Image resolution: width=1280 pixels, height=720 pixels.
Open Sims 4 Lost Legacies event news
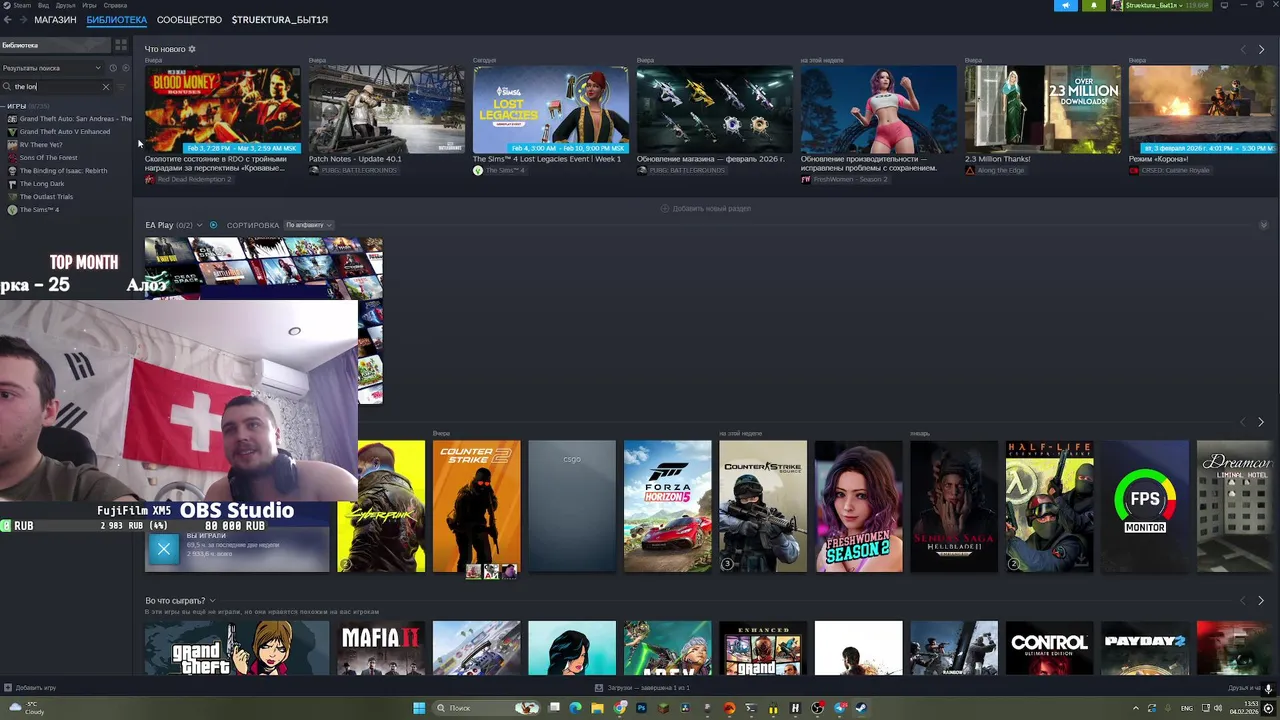point(551,110)
